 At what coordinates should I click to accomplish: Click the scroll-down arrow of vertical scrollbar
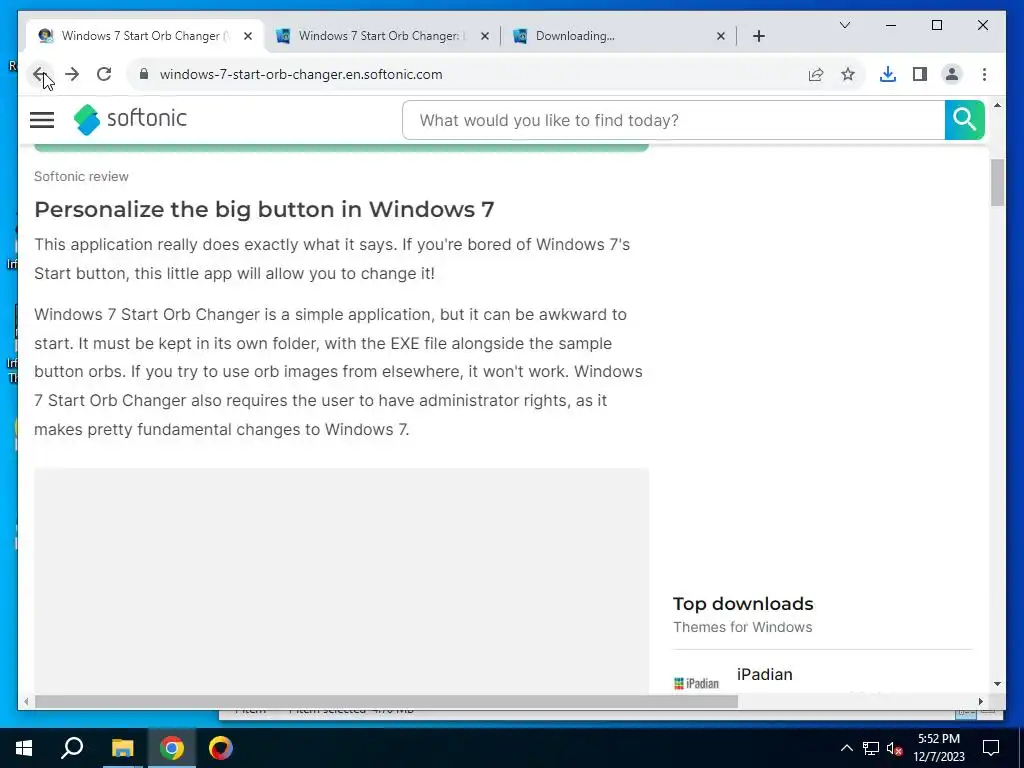(997, 684)
